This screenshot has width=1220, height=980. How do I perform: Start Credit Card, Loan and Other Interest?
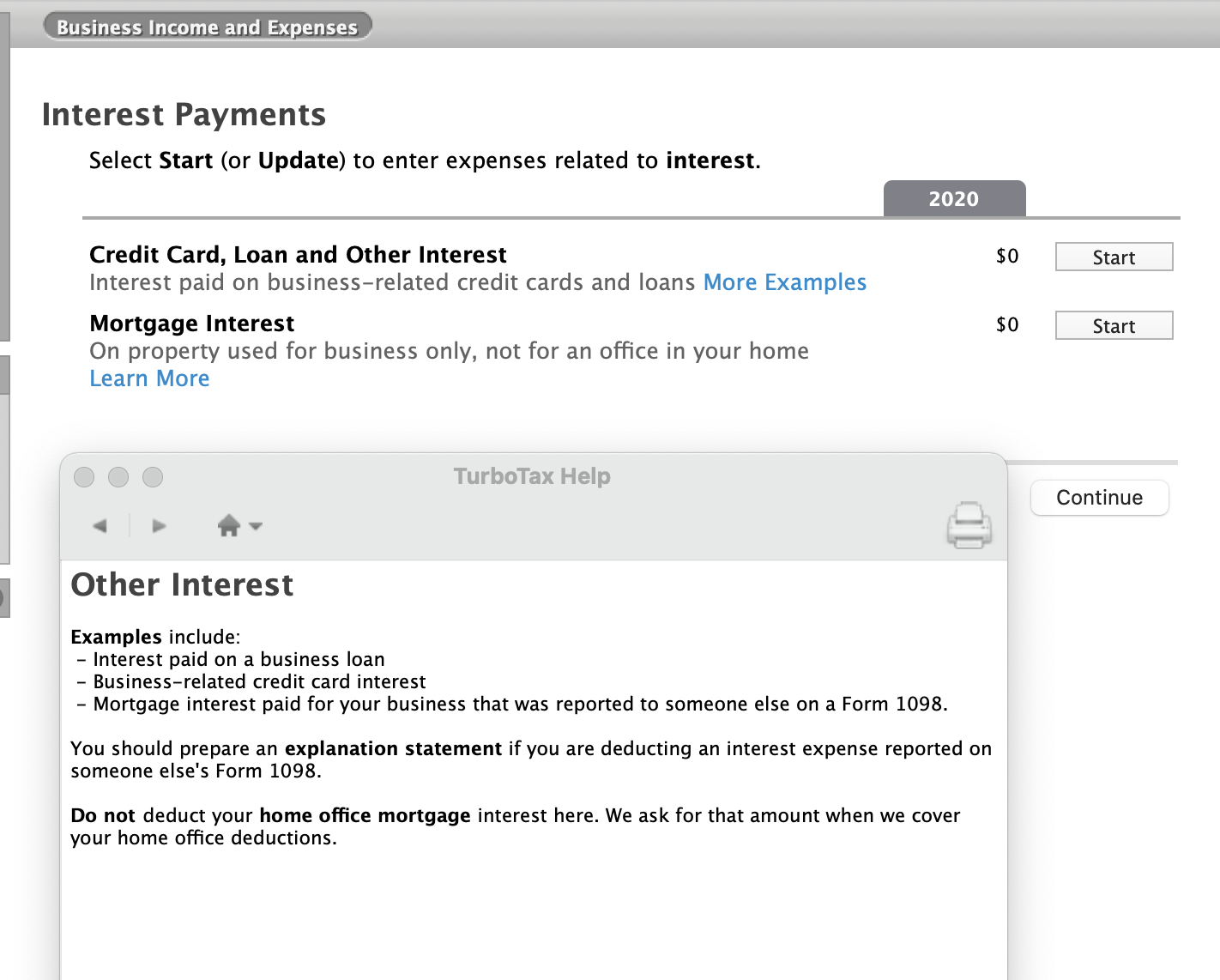(x=1114, y=257)
